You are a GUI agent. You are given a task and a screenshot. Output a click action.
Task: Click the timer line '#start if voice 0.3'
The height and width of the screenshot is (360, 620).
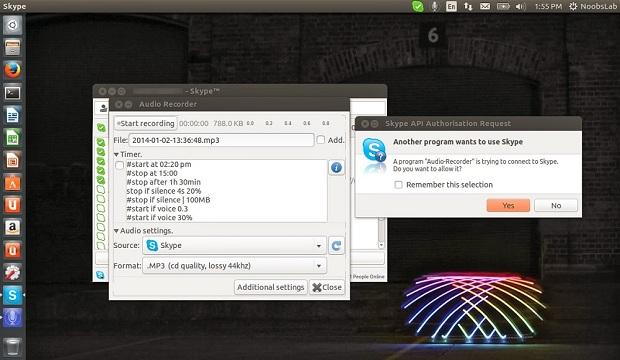click(157, 209)
